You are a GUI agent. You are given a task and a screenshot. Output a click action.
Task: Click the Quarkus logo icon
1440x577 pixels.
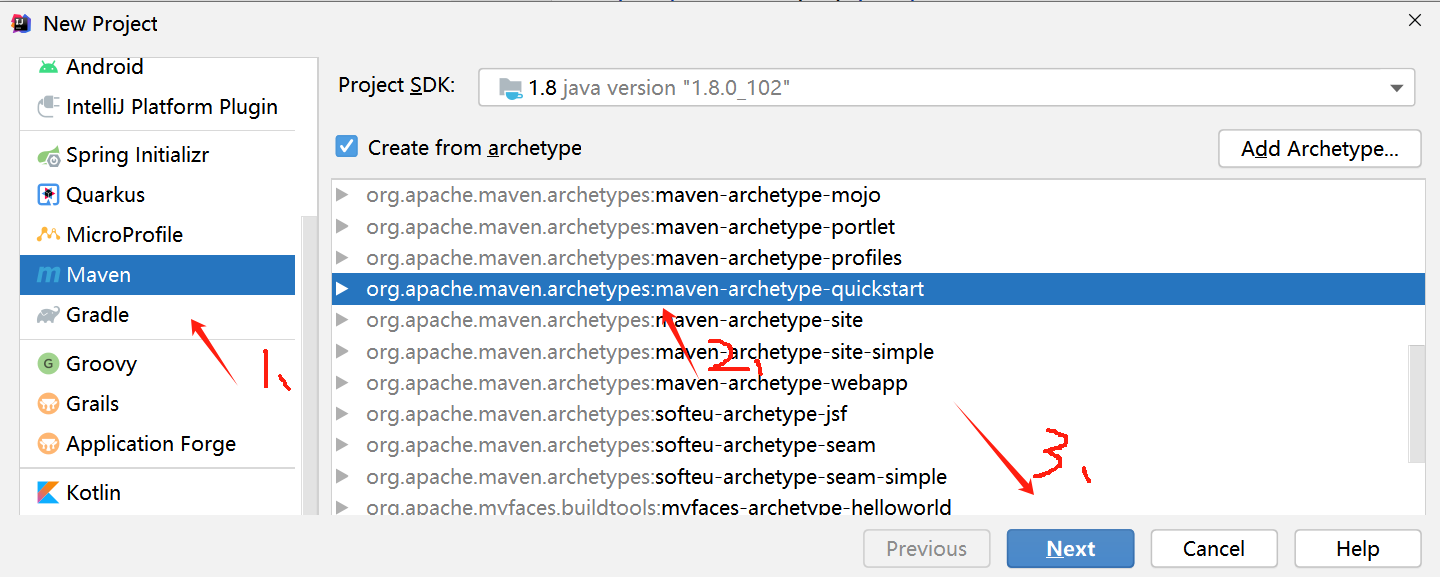point(48,195)
